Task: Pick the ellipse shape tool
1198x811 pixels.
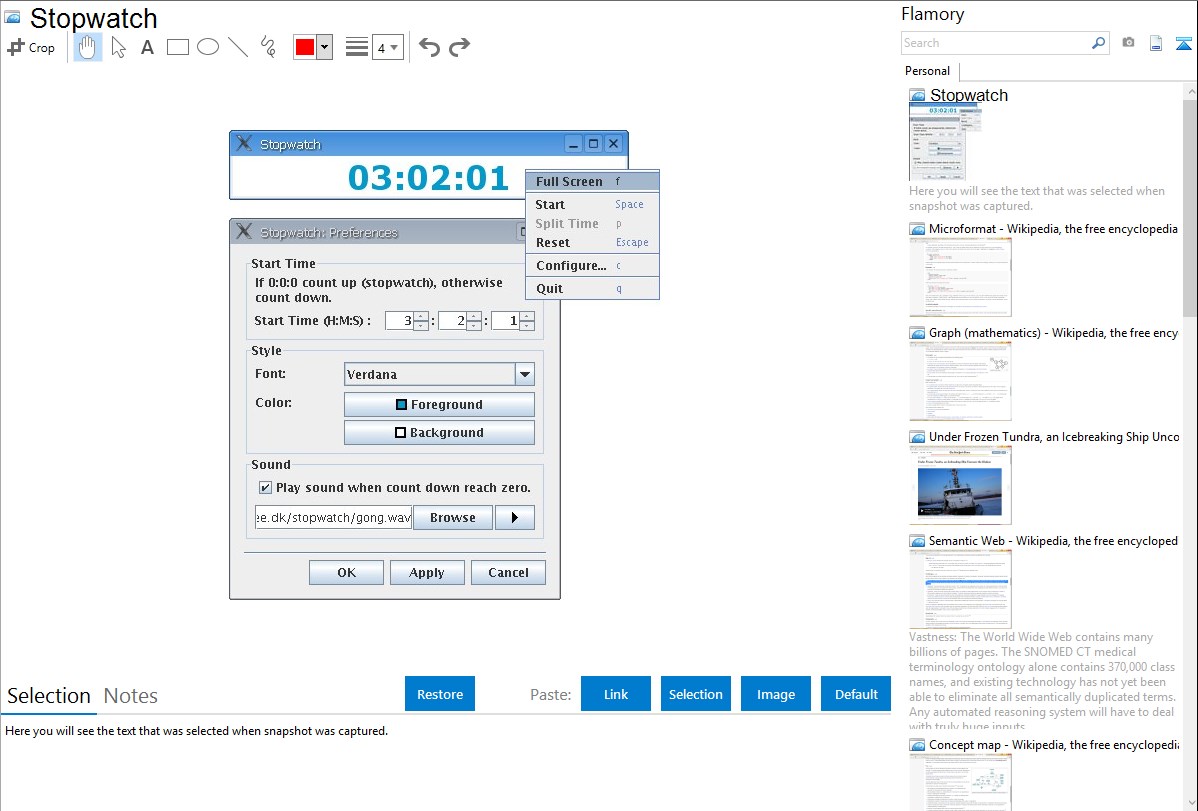Action: click(208, 47)
